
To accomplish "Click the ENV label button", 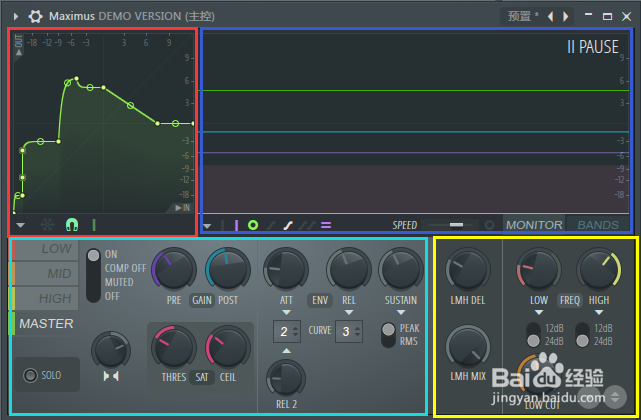I will (x=320, y=301).
